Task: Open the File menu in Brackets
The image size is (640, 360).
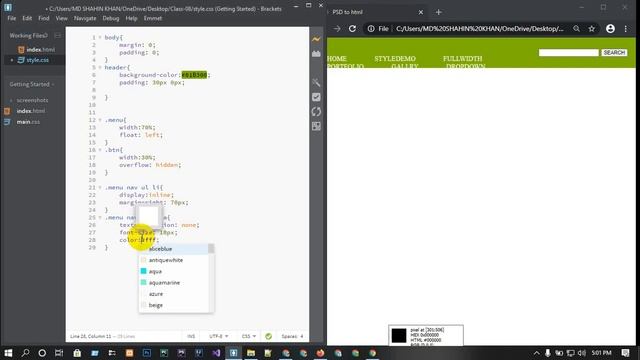Action: pyautogui.click(x=12, y=18)
